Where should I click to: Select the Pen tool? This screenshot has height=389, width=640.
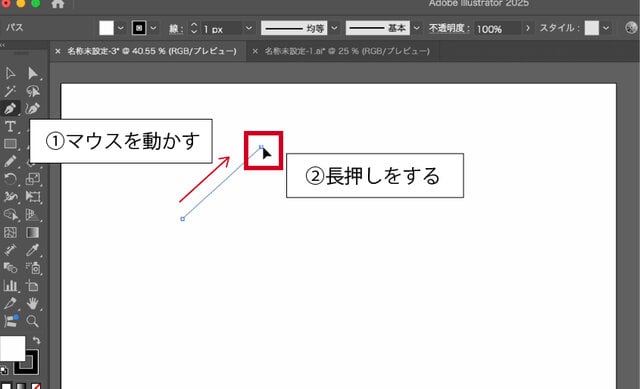pyautogui.click(x=10, y=109)
